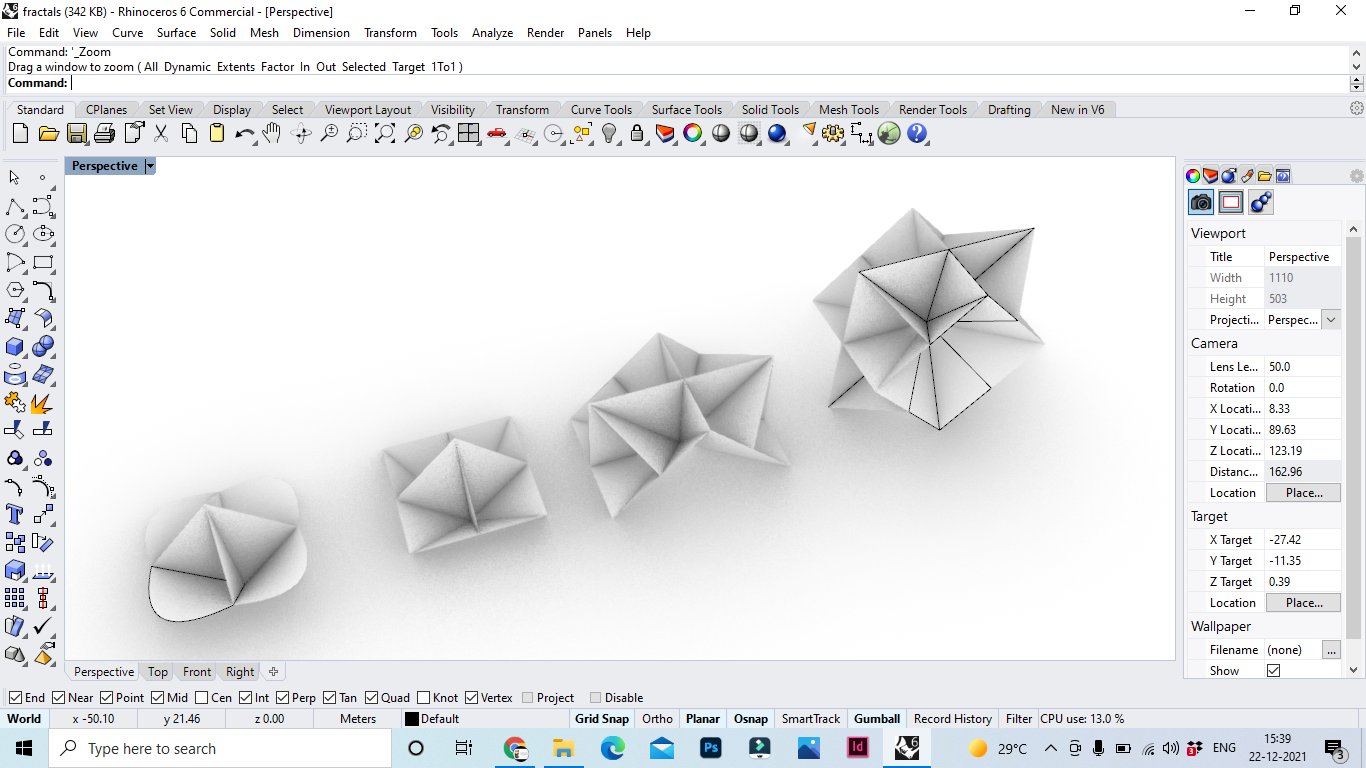Open the Surface menu
Screen dimensions: 1366x768
176,33
